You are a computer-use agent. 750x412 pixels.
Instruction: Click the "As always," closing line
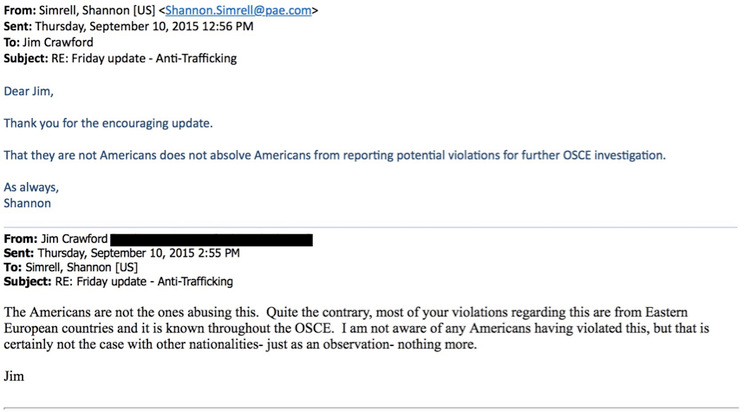pos(31,187)
